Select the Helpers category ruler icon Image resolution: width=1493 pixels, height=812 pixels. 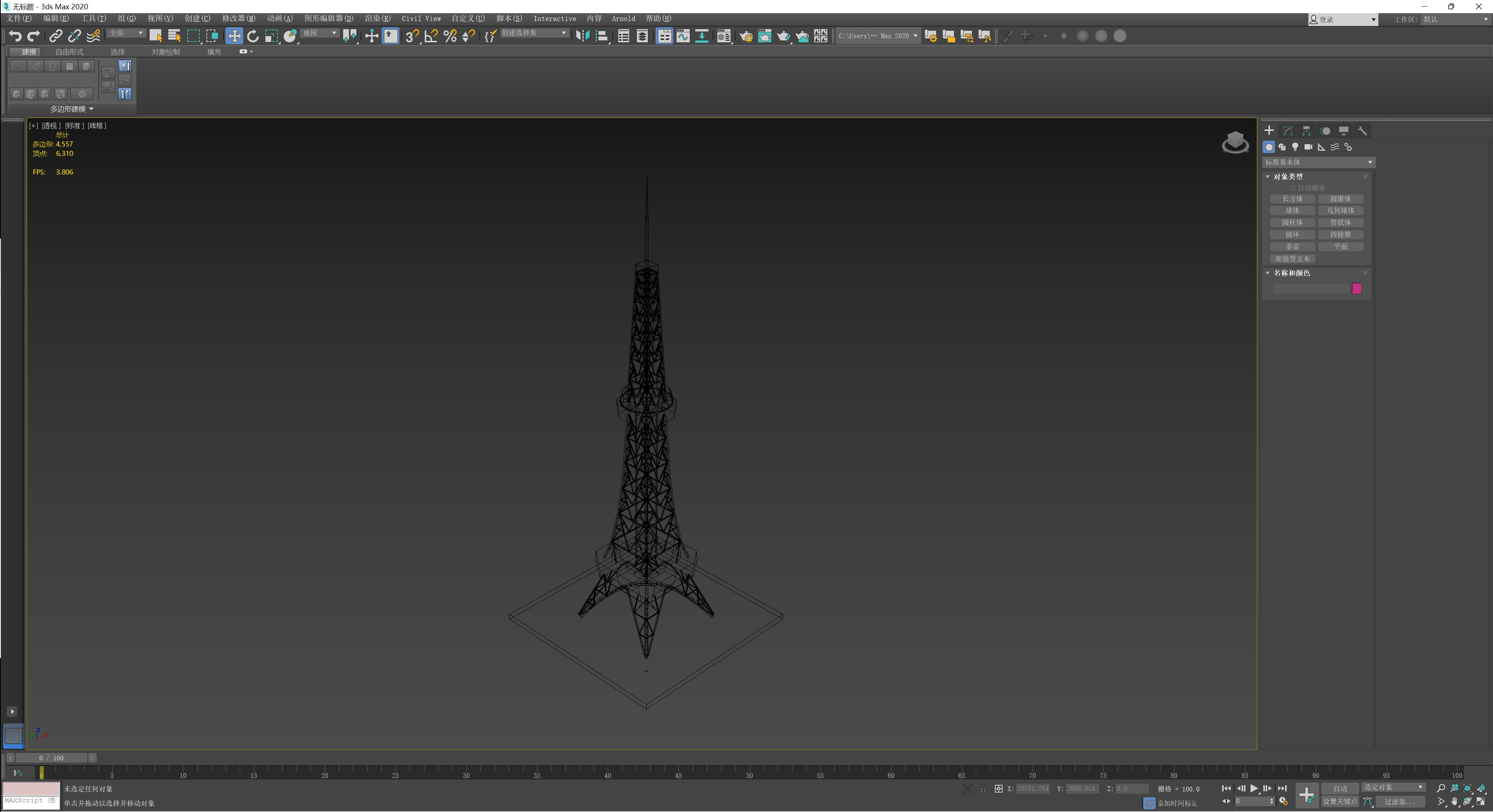[x=1322, y=147]
